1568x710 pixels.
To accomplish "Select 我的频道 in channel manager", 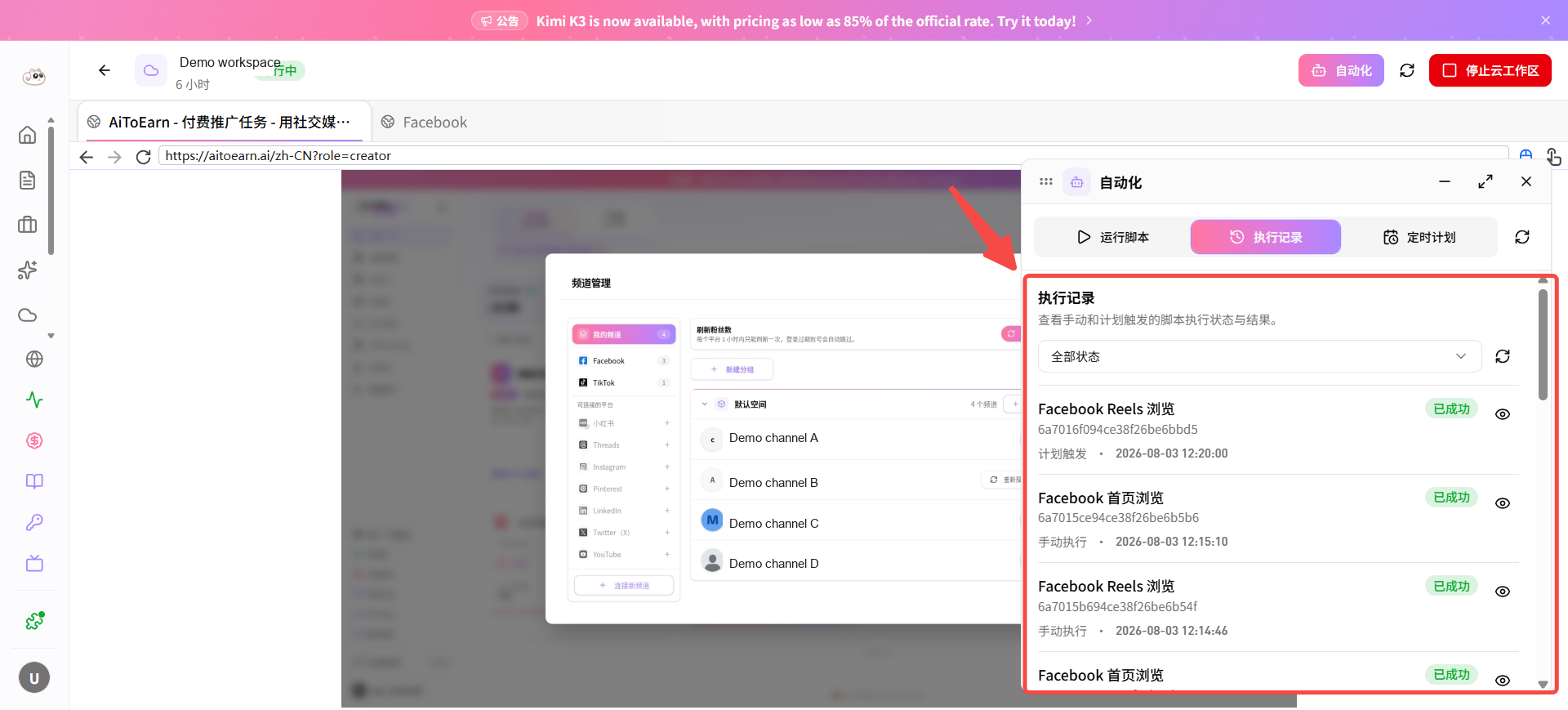I will pos(624,334).
